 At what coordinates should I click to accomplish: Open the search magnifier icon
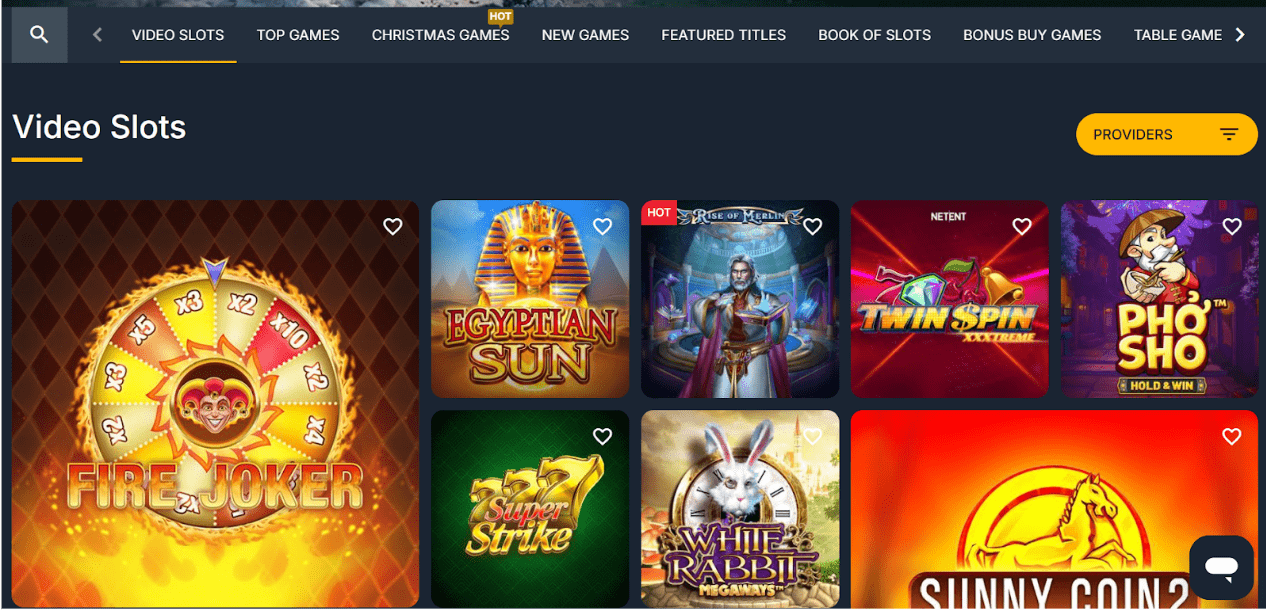pyautogui.click(x=39, y=35)
